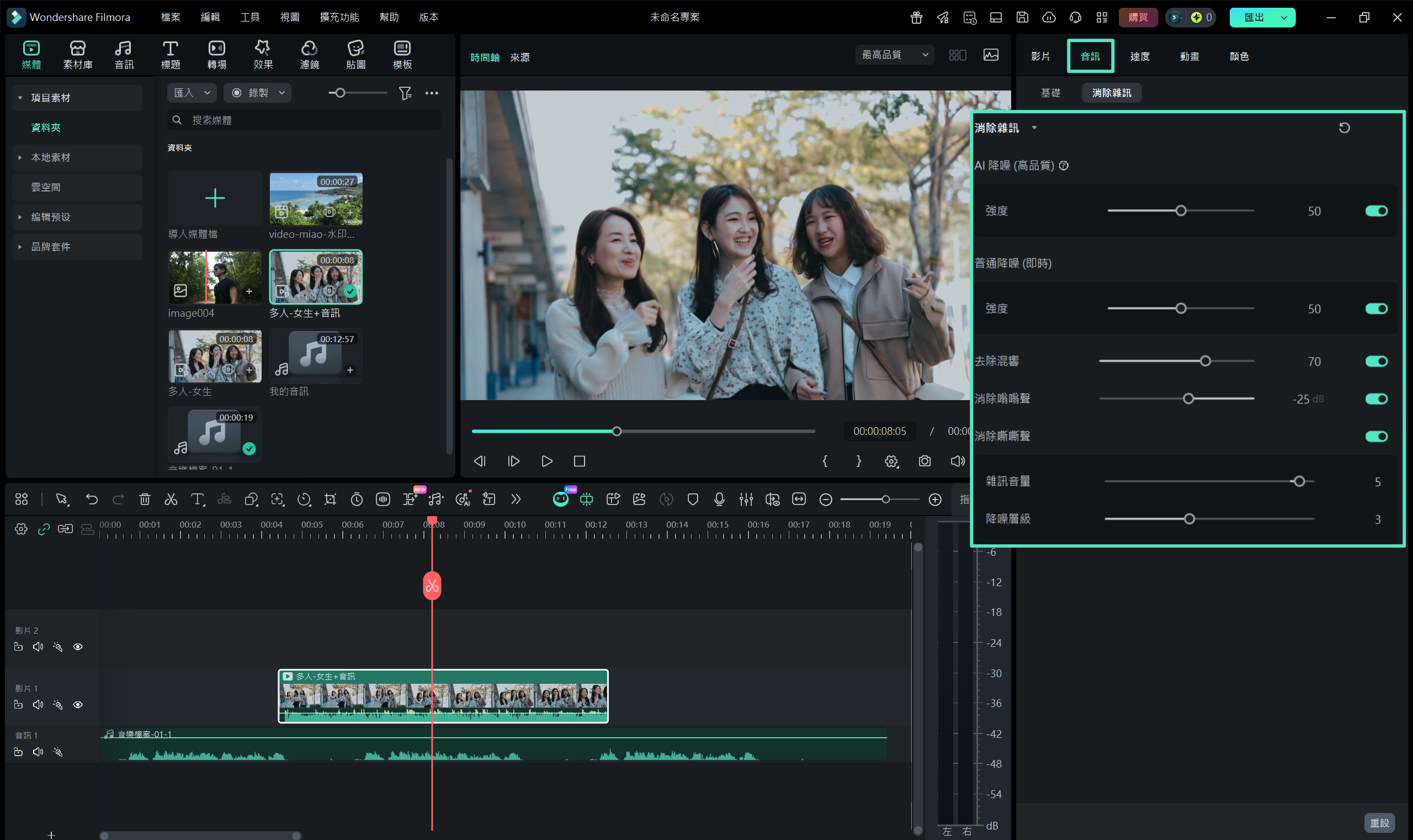This screenshot has width=1413, height=840.
Task: Click the crop tool in timeline toolbar
Action: tap(330, 499)
